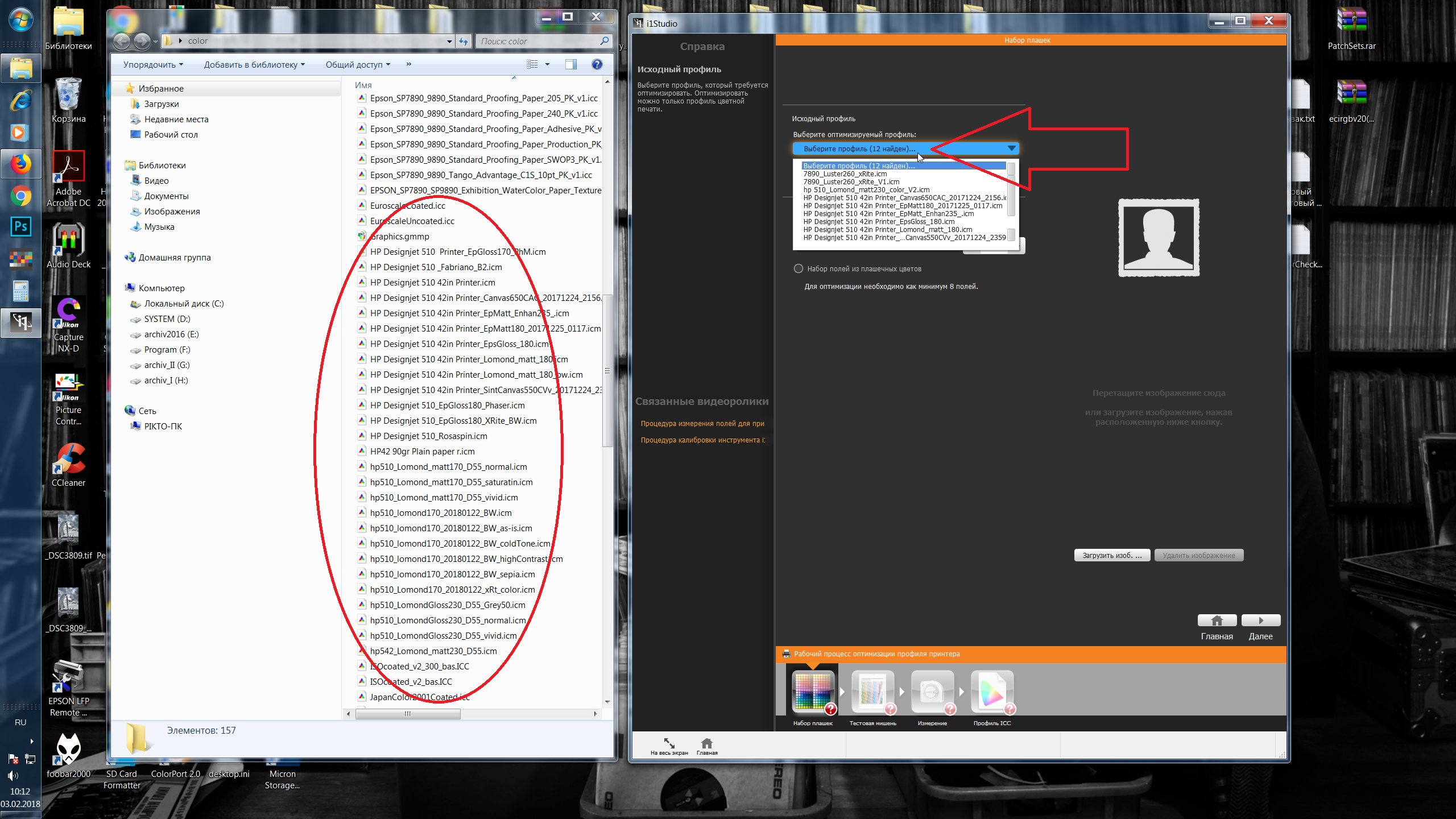The height and width of the screenshot is (819, 1456).
Task: Click the Explorer horizontal scrollbar thumb
Action: [408, 714]
